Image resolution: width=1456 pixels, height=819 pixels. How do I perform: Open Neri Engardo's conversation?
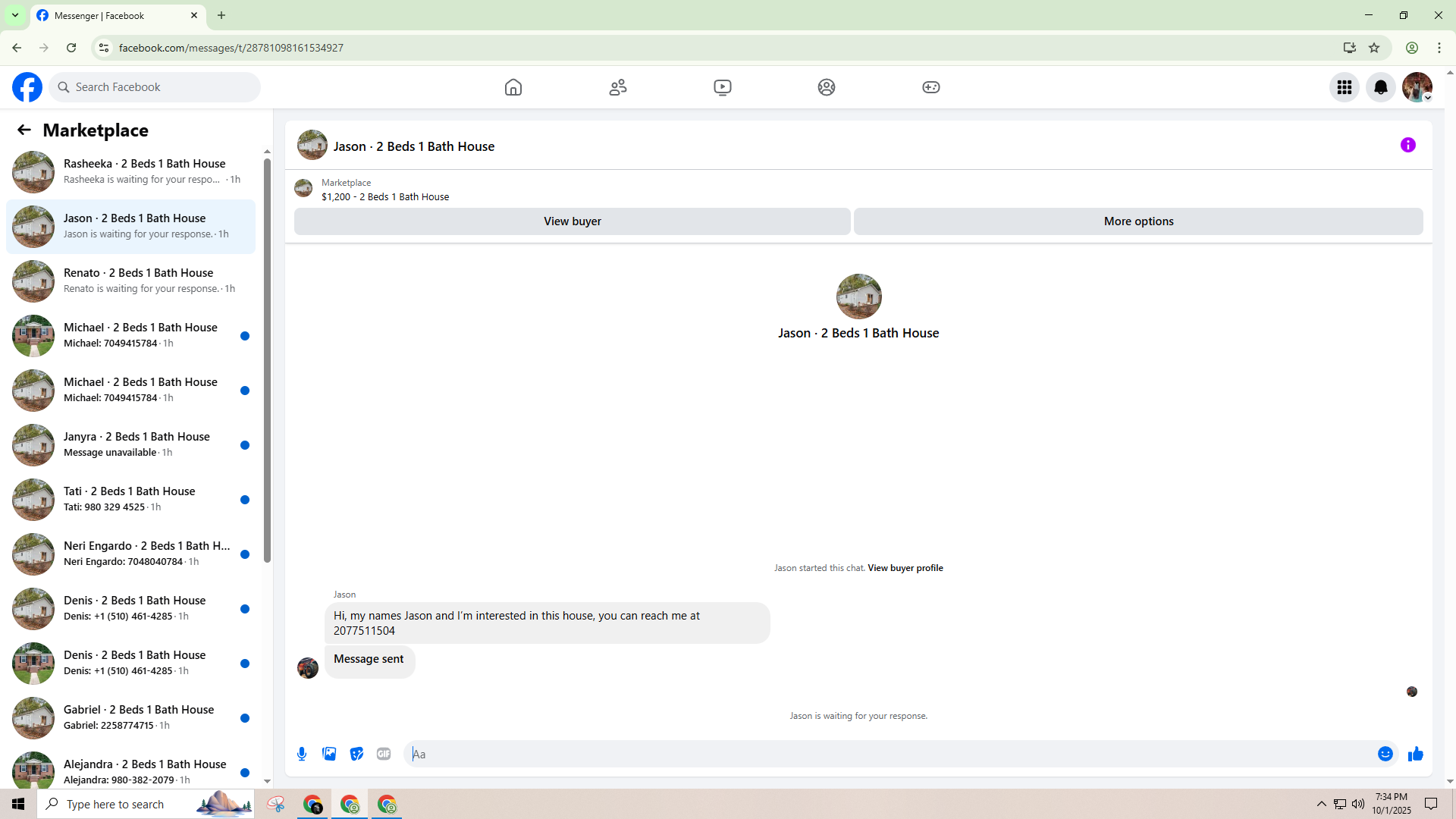point(130,554)
